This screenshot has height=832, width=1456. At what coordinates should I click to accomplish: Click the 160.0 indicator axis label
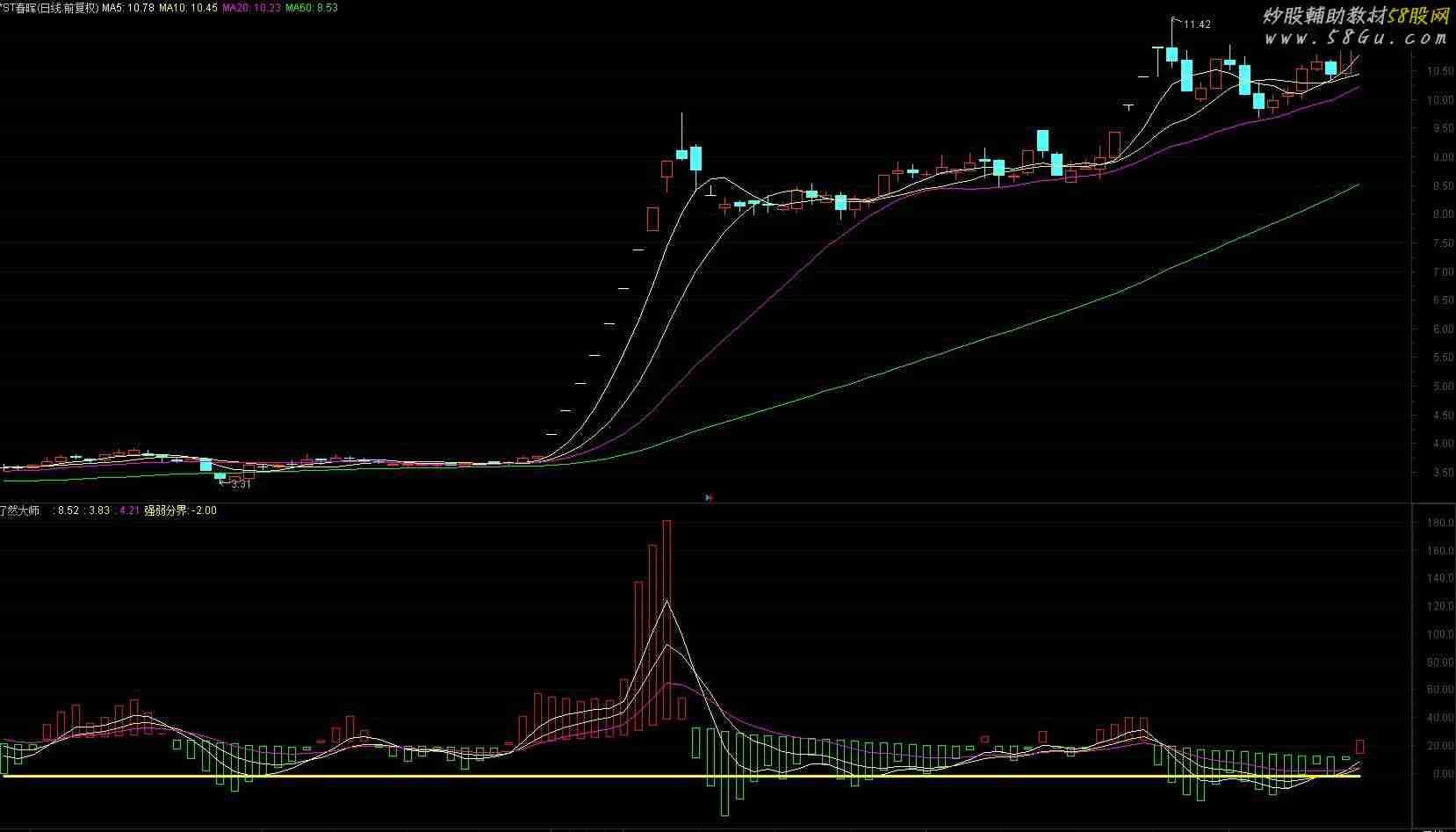pyautogui.click(x=1440, y=551)
